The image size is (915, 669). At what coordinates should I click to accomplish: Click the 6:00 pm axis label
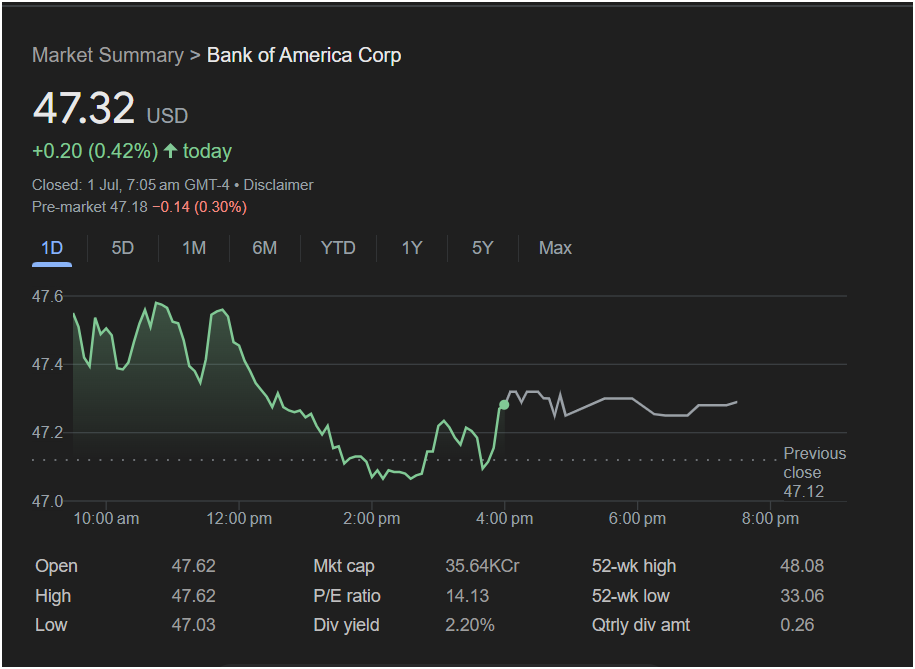pyautogui.click(x=637, y=518)
